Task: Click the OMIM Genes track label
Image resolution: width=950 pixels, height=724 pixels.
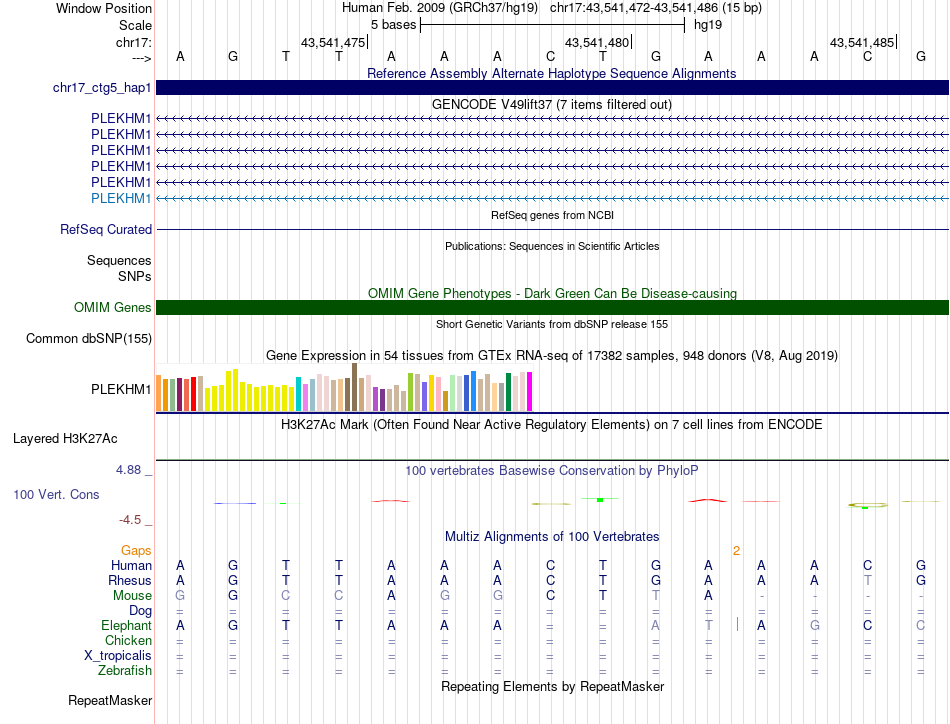Action: (112, 308)
